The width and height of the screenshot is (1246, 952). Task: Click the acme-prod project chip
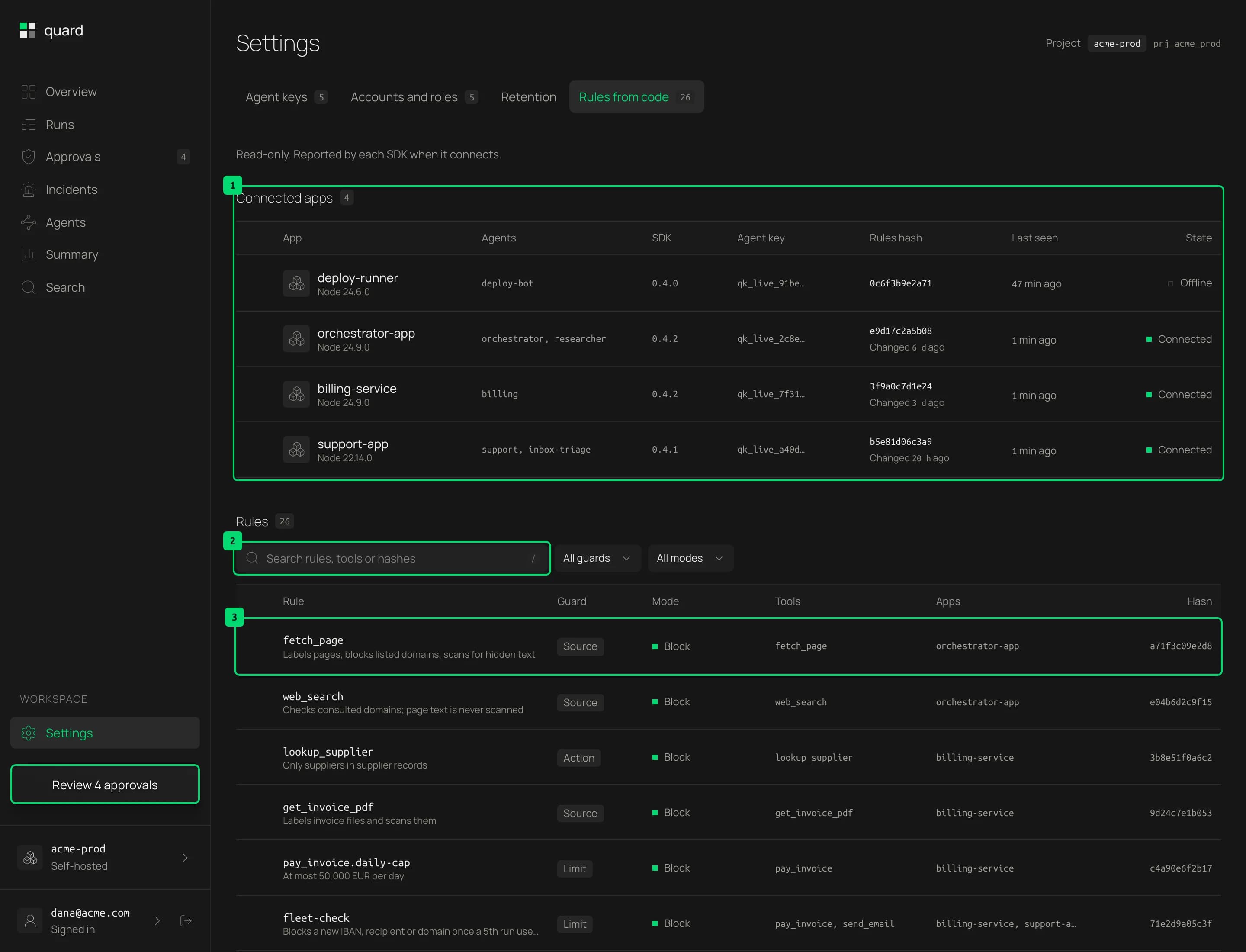[x=1116, y=44]
